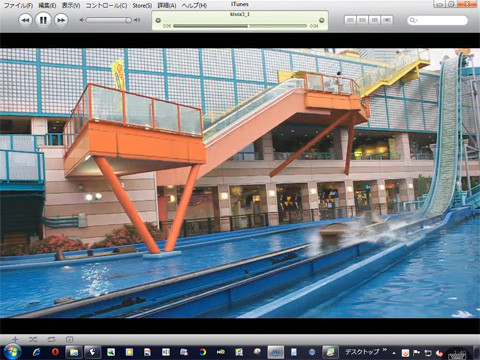
Task: Switch to list view icon
Action: (x=350, y=20)
